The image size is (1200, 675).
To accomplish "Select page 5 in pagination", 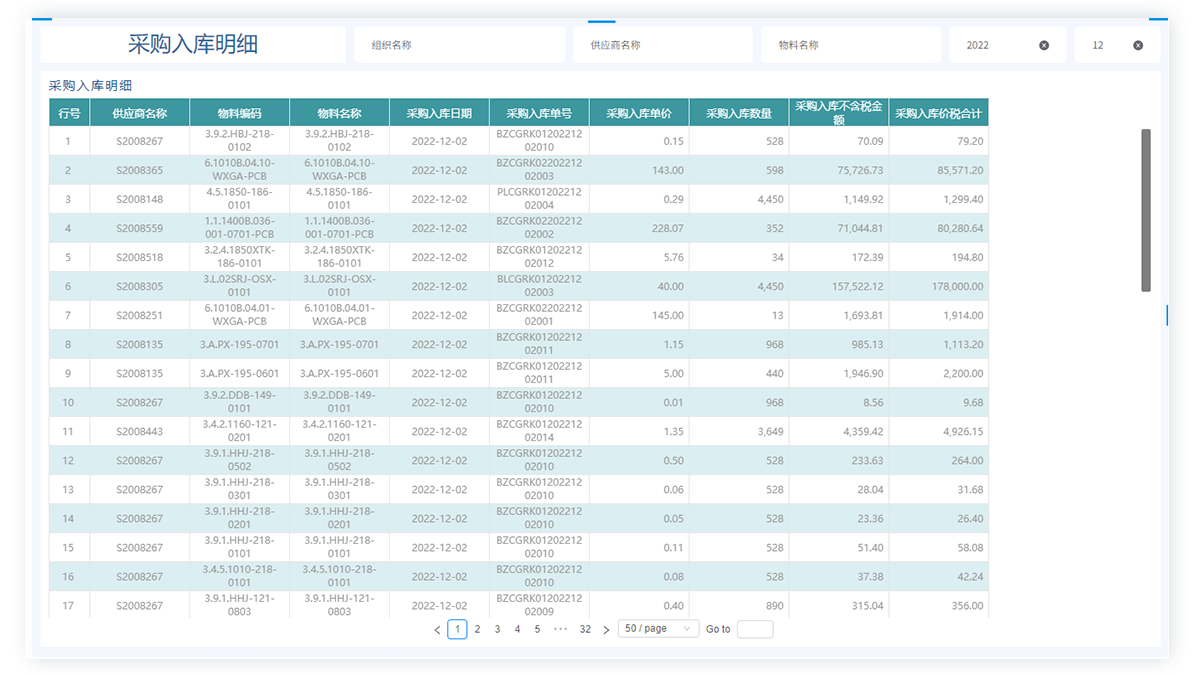I will [537, 629].
